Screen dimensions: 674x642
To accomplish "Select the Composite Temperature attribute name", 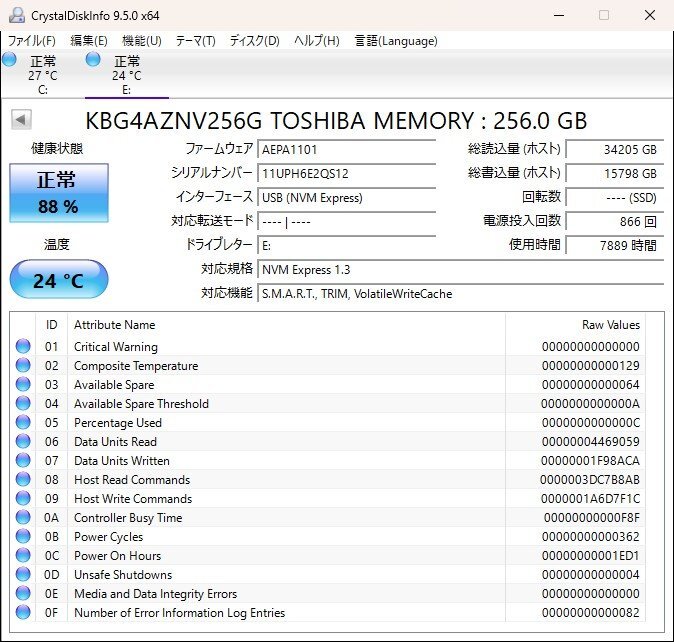I will tap(136, 366).
